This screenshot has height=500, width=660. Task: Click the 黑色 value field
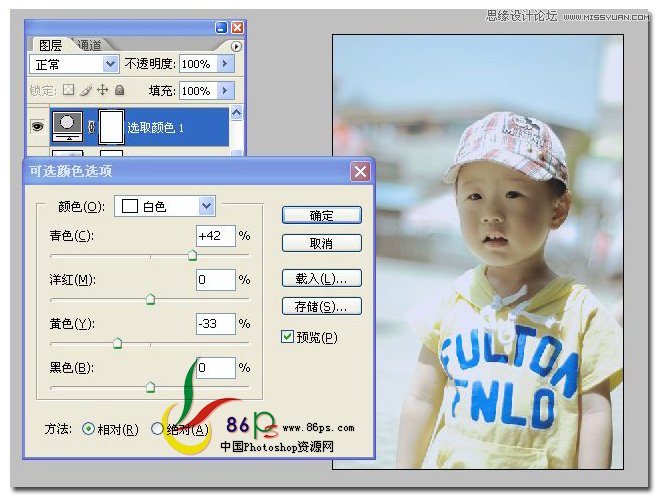(216, 368)
